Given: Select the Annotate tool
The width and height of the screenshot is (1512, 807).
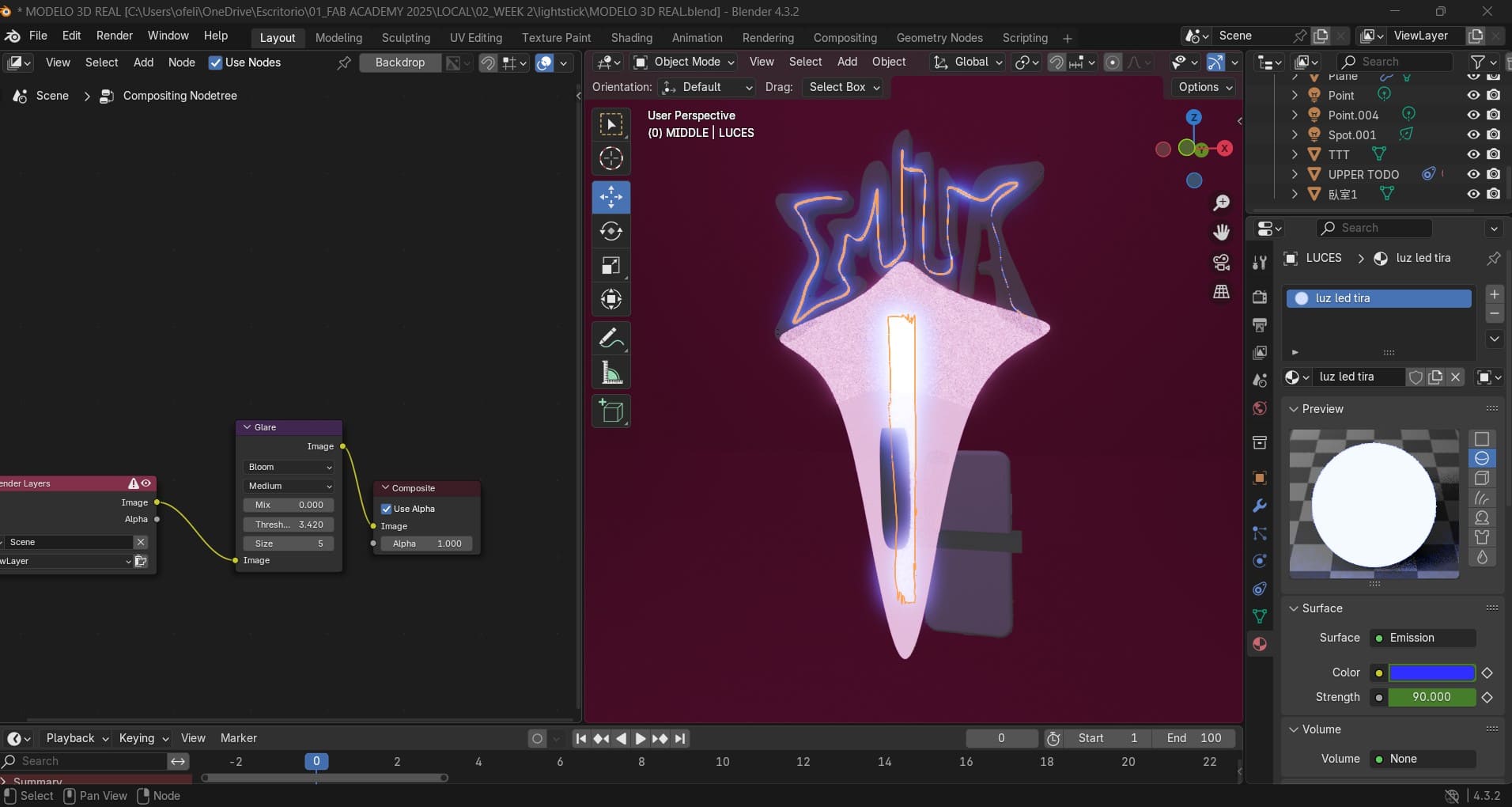Looking at the screenshot, I should click(x=611, y=338).
